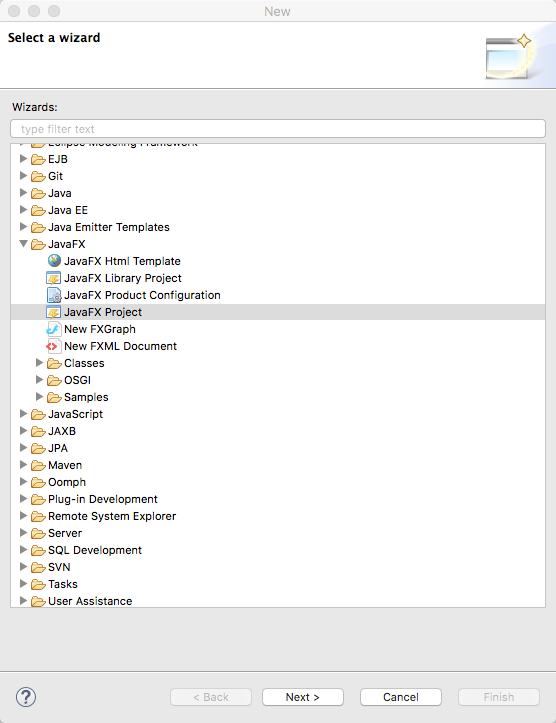The image size is (556, 723).
Task: Click the New FXML Document icon
Action: pos(53,346)
